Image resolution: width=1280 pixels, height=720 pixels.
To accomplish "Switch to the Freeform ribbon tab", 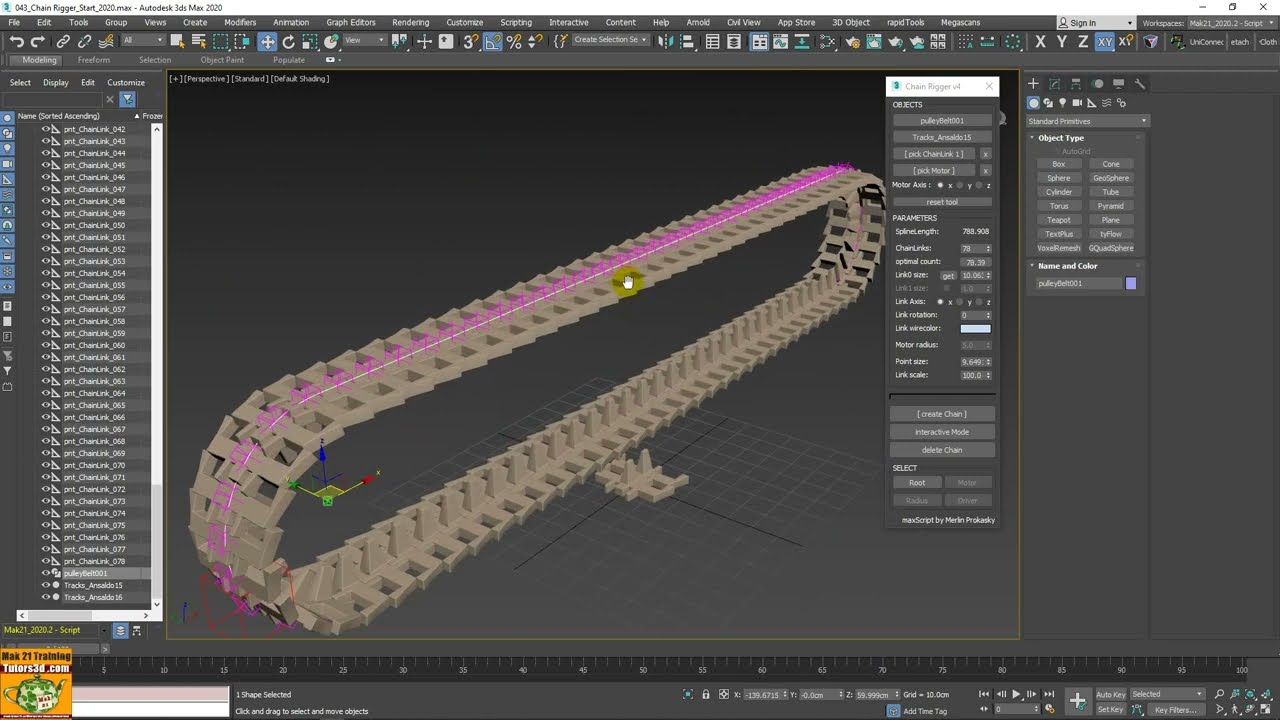I will [x=93, y=60].
